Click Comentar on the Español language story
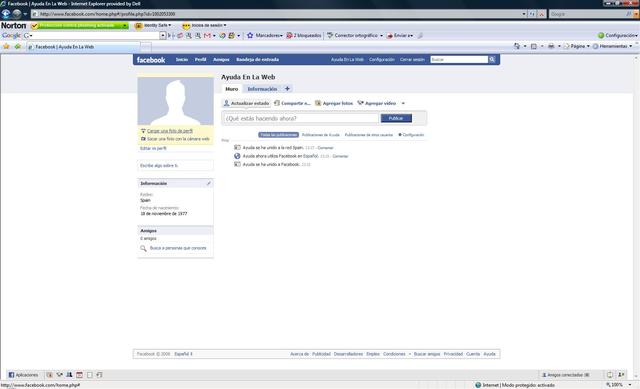Screen dimensions: 640x389 (x=340, y=156)
